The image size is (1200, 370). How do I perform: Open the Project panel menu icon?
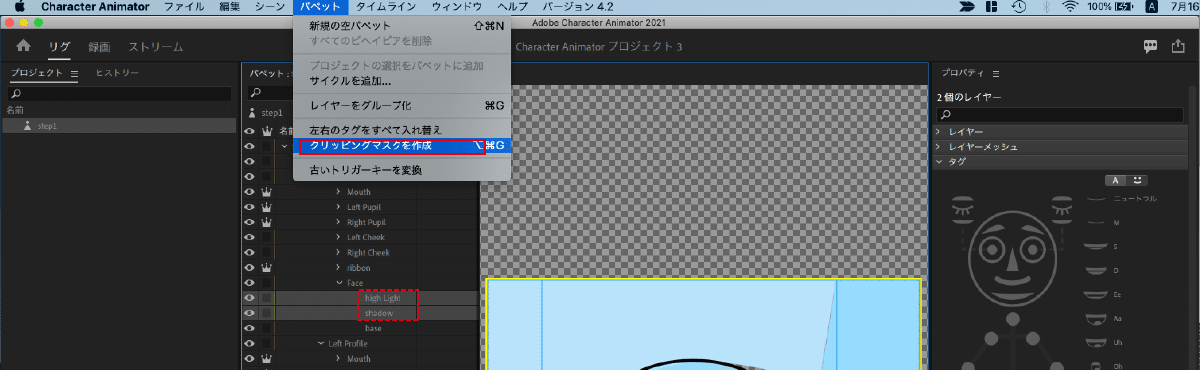tap(74, 73)
